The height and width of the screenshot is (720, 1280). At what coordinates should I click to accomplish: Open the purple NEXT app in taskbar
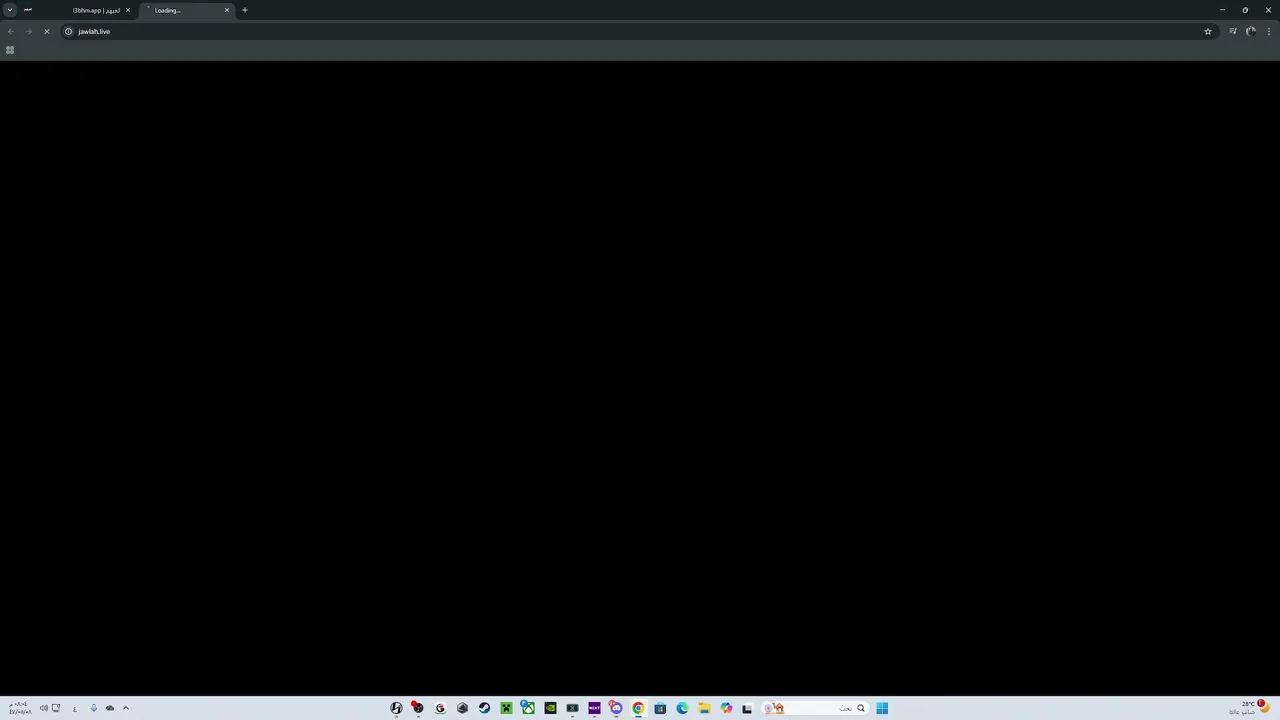click(594, 708)
